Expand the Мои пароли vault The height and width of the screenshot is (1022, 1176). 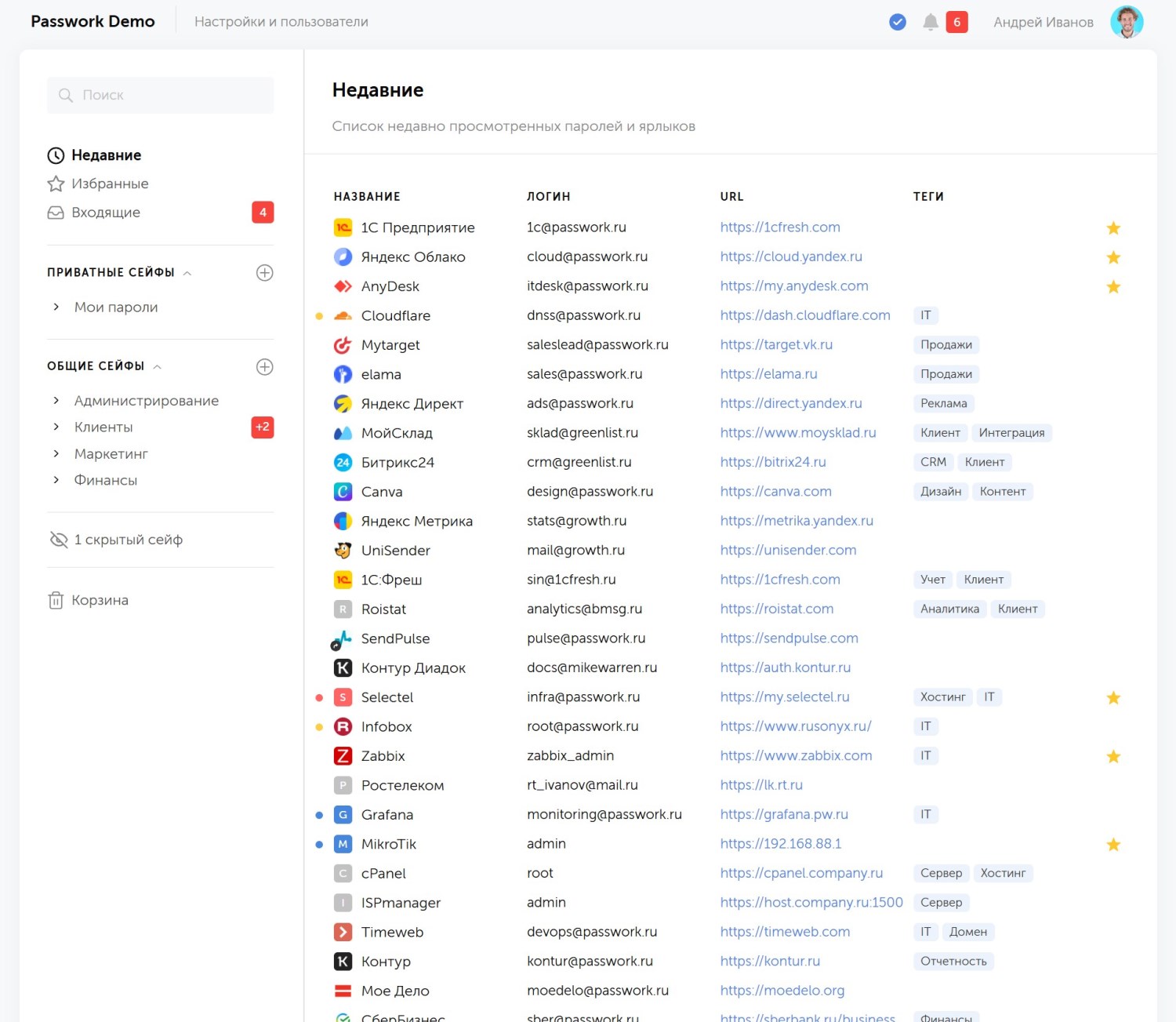tap(56, 307)
